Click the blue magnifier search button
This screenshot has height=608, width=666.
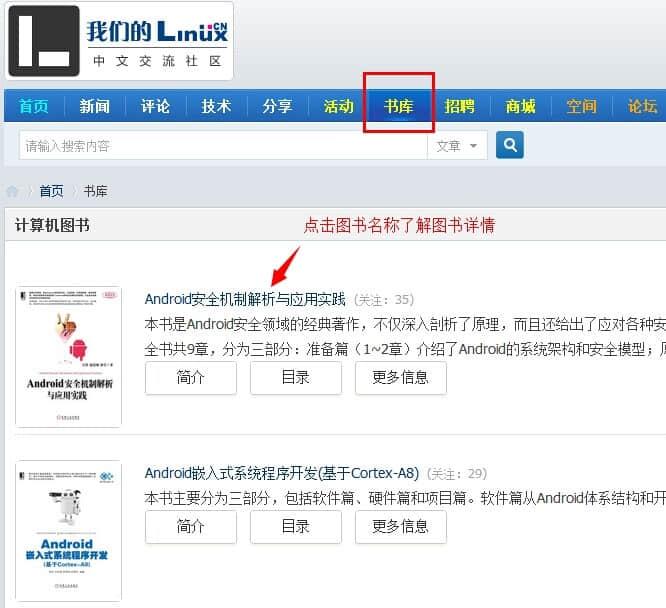coord(509,145)
